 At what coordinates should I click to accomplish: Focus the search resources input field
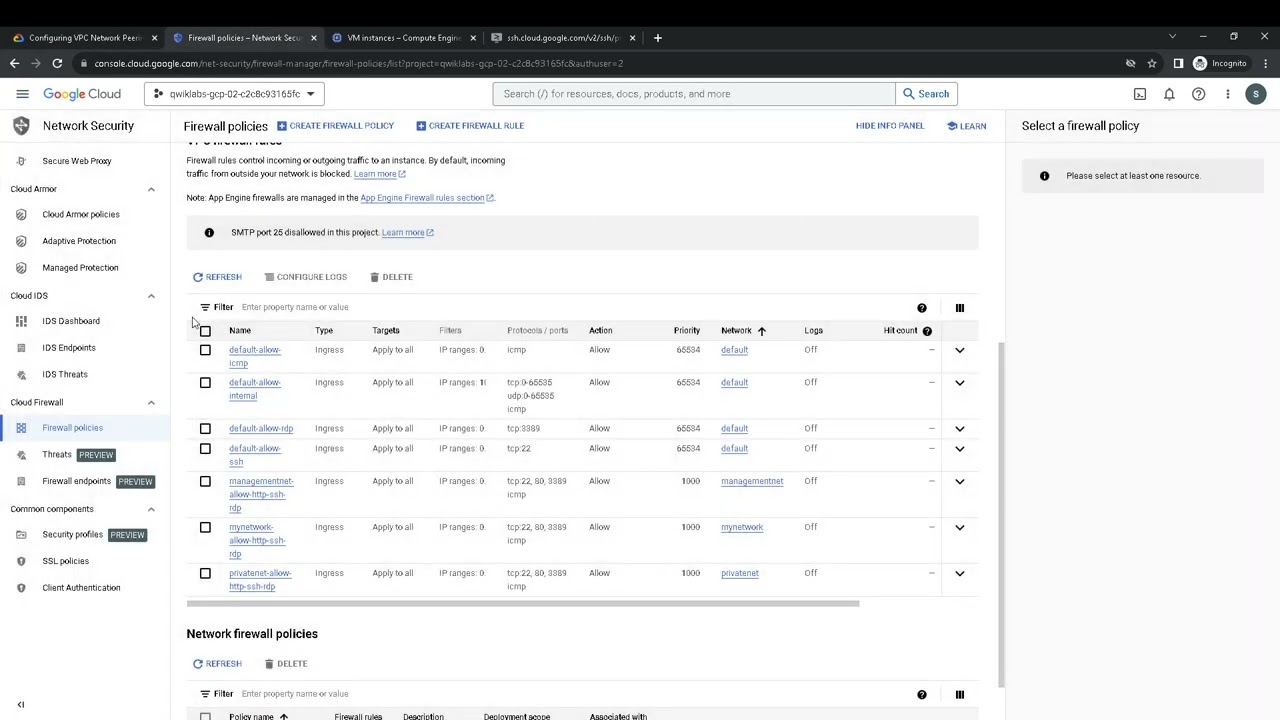[694, 94]
